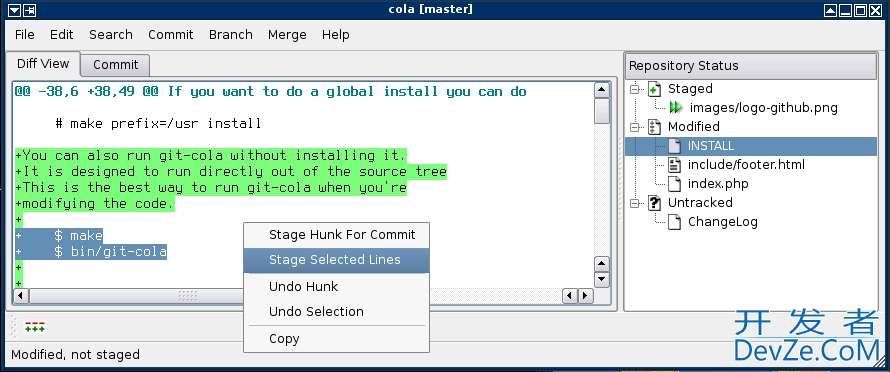
Task: Choose Stage Selected Lines
Action: click(x=337, y=260)
